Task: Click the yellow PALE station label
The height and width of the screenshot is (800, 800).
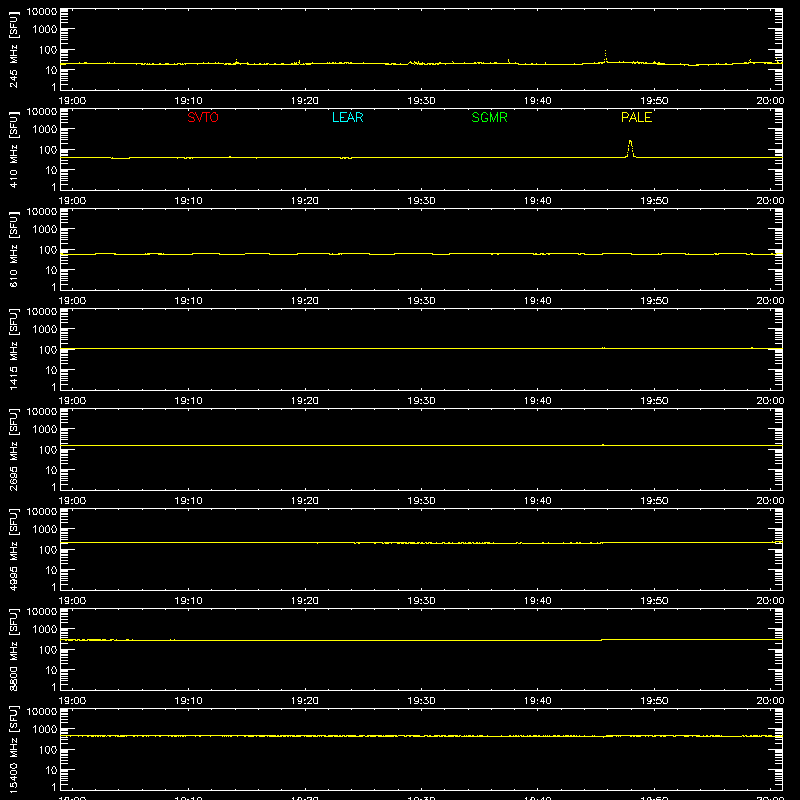Action: [x=636, y=117]
